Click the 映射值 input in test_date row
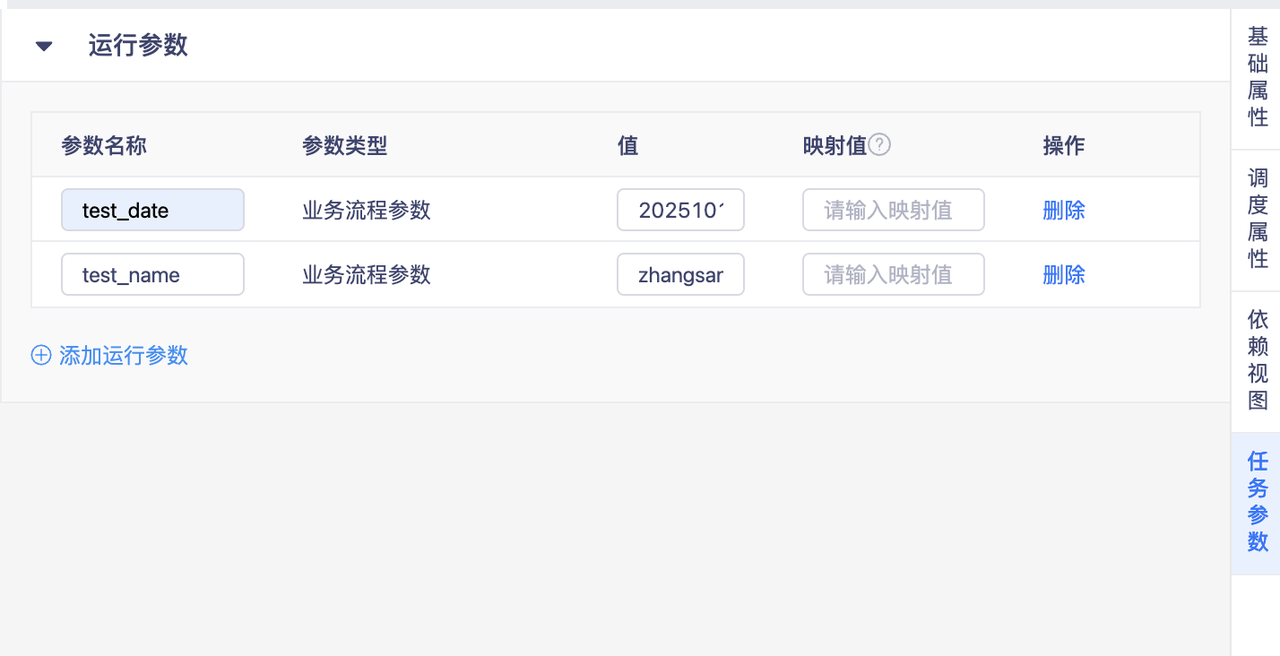This screenshot has height=656, width=1280. click(894, 210)
